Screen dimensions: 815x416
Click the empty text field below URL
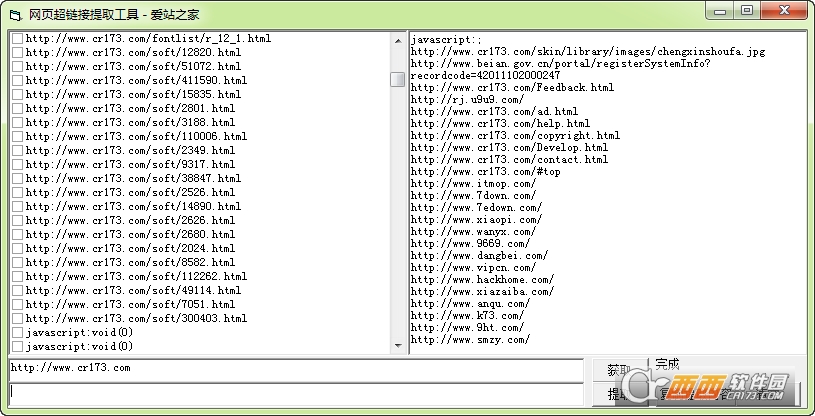pyautogui.click(x=295, y=394)
